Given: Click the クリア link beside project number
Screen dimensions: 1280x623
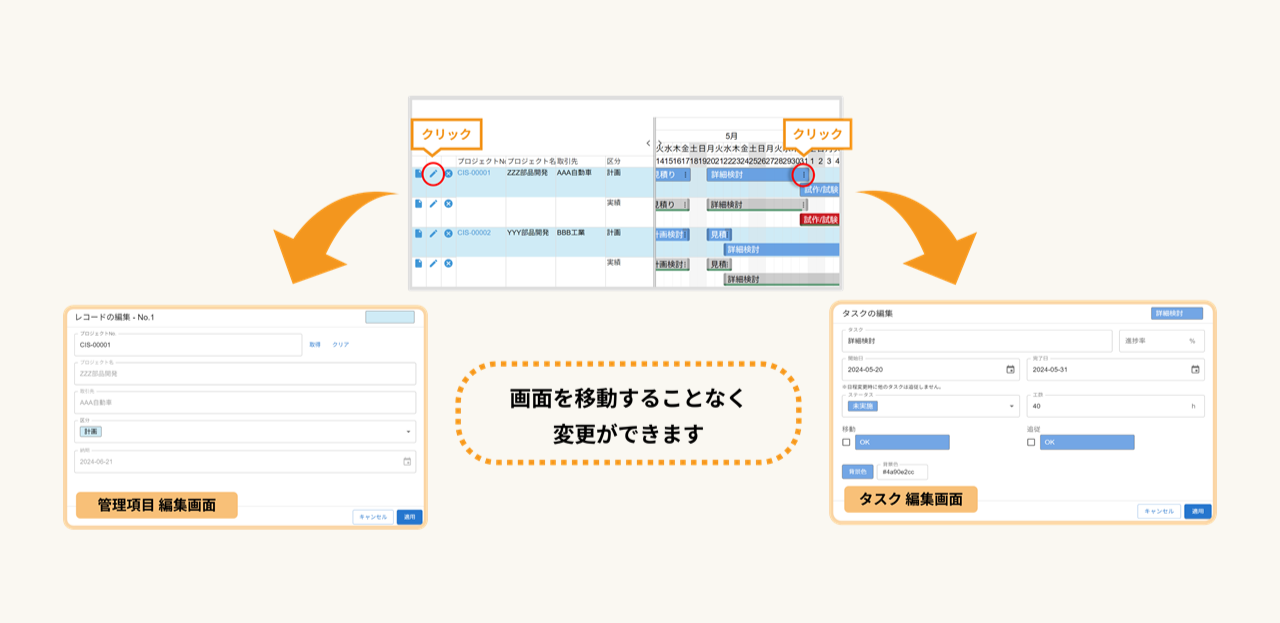Looking at the screenshot, I should click(341, 344).
